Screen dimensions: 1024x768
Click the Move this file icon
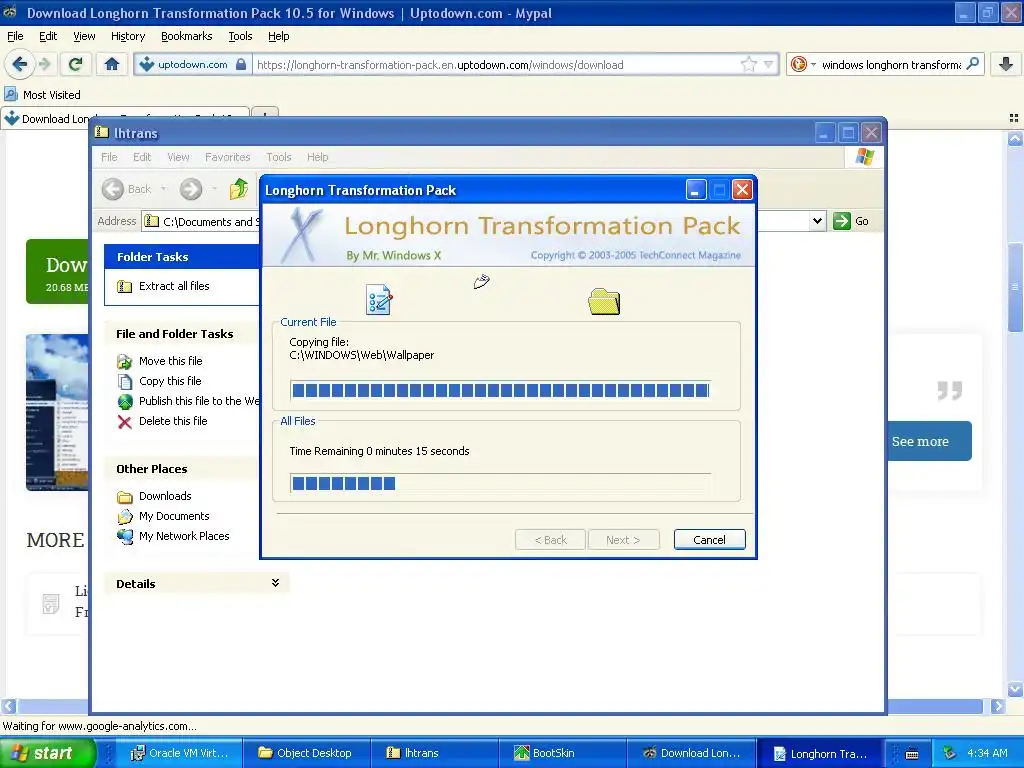[124, 361]
